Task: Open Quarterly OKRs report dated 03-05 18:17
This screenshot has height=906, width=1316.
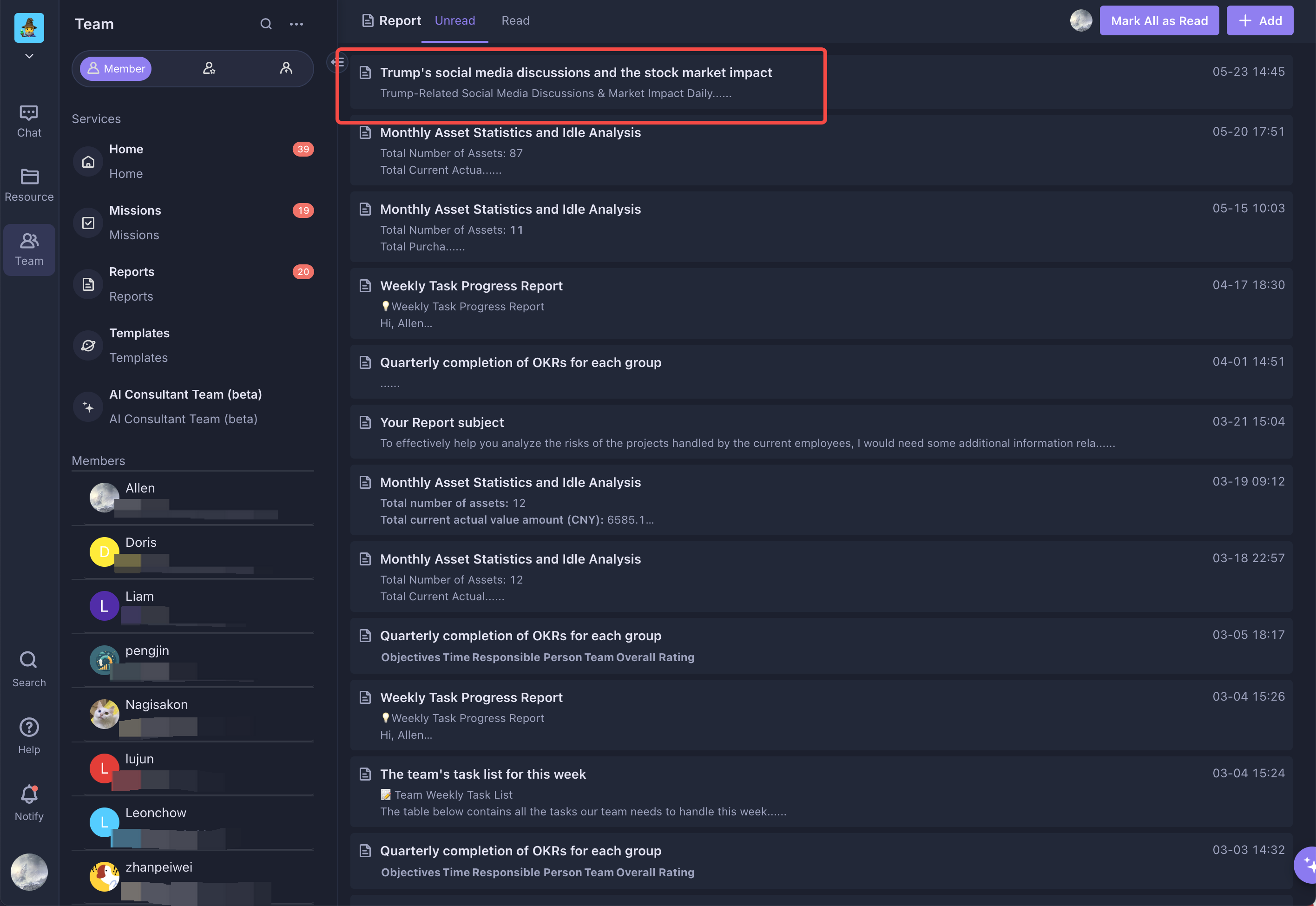Action: tap(821, 646)
